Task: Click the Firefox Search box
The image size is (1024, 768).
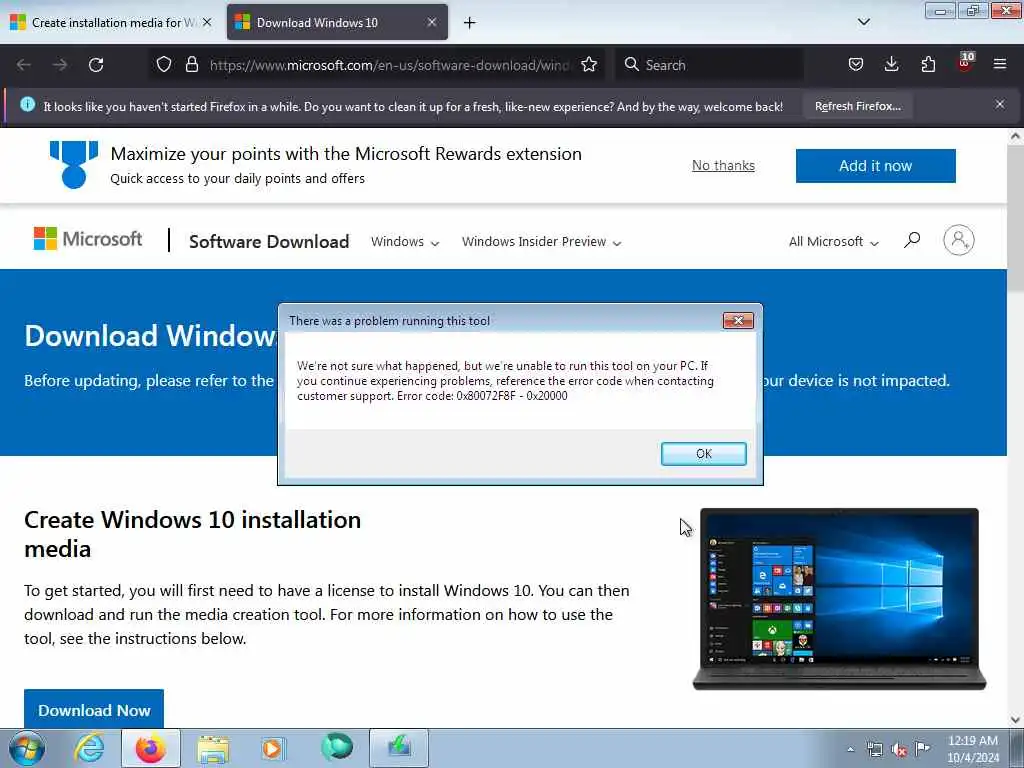Action: tap(709, 65)
